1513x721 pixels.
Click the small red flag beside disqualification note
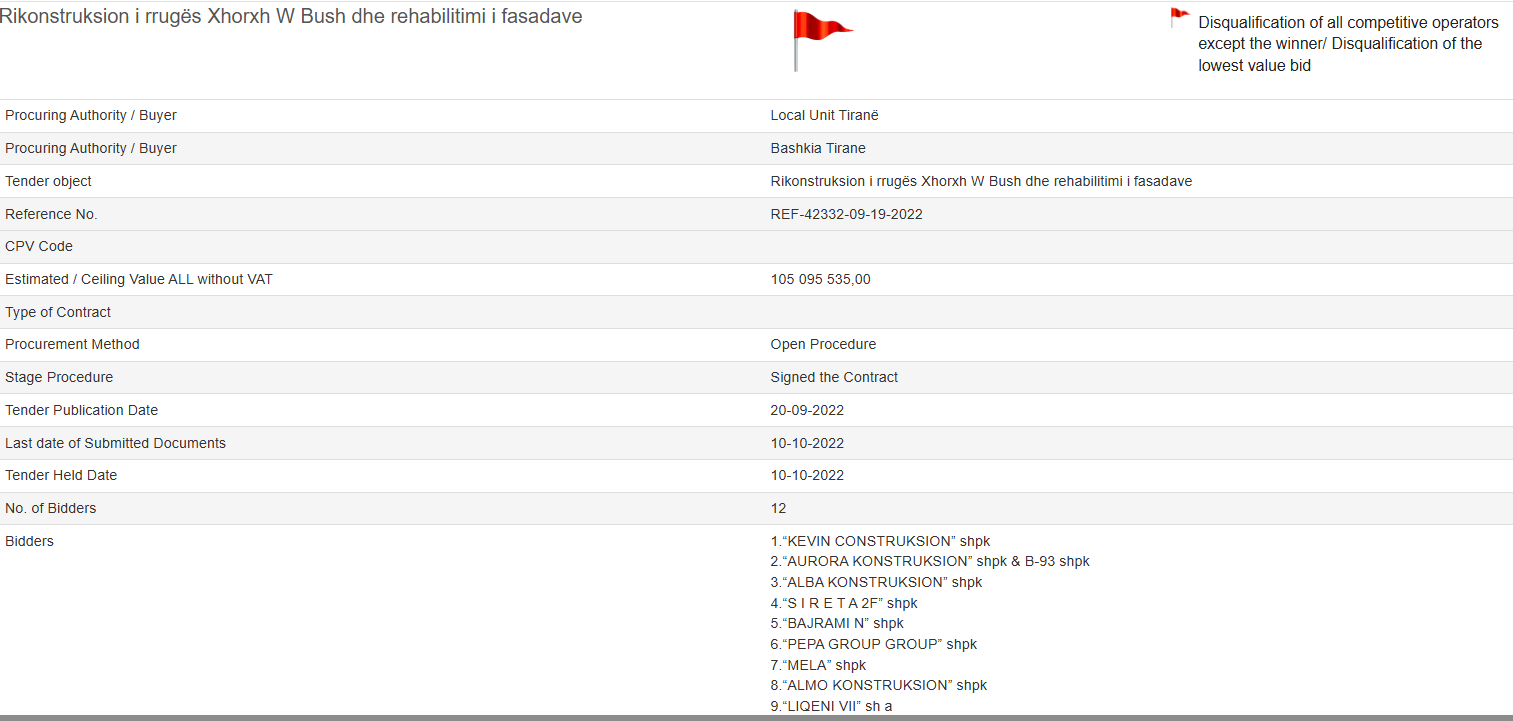click(1179, 18)
